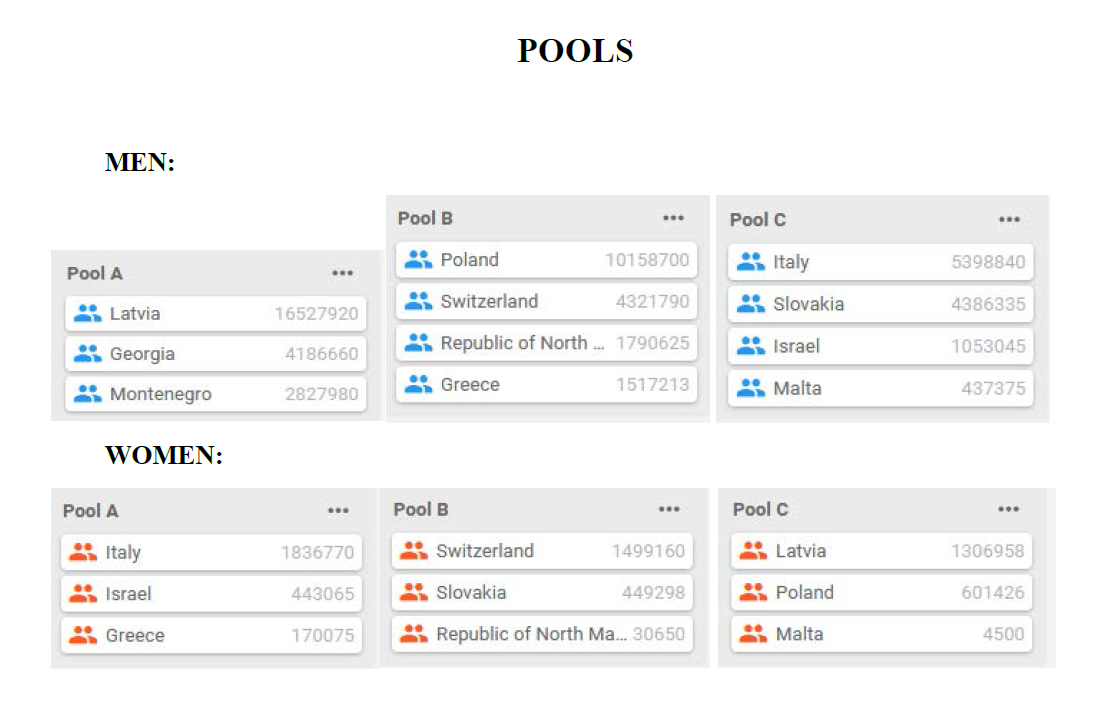Viewport: 1119px width, 711px height.
Task: Click the Republic of North Ma… row with 30650
Action: (x=542, y=634)
